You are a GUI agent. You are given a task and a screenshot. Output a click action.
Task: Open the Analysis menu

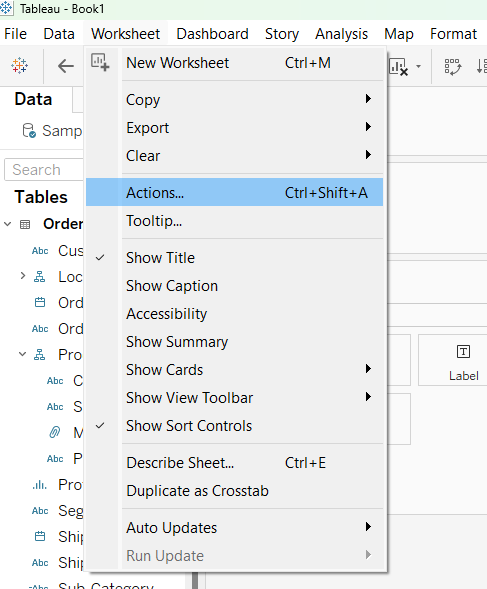click(341, 34)
